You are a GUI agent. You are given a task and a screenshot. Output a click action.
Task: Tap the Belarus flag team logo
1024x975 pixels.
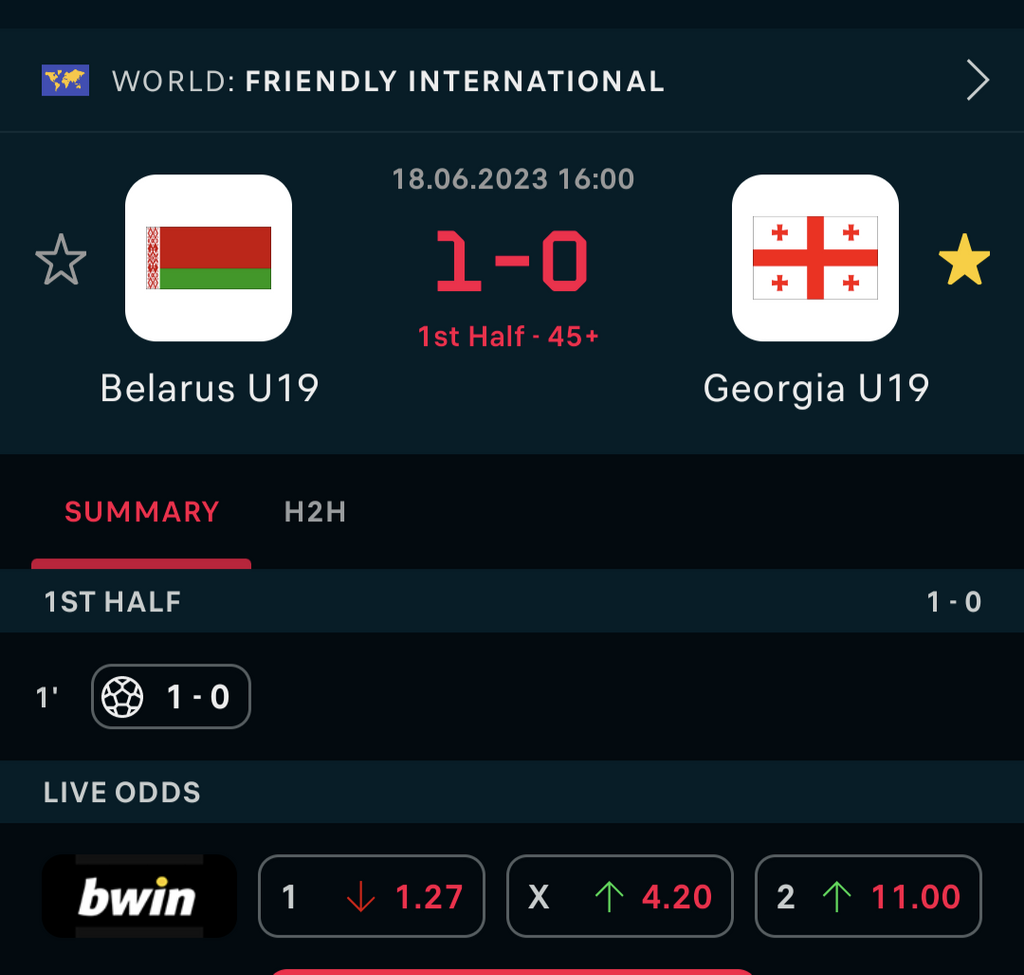[x=208, y=258]
